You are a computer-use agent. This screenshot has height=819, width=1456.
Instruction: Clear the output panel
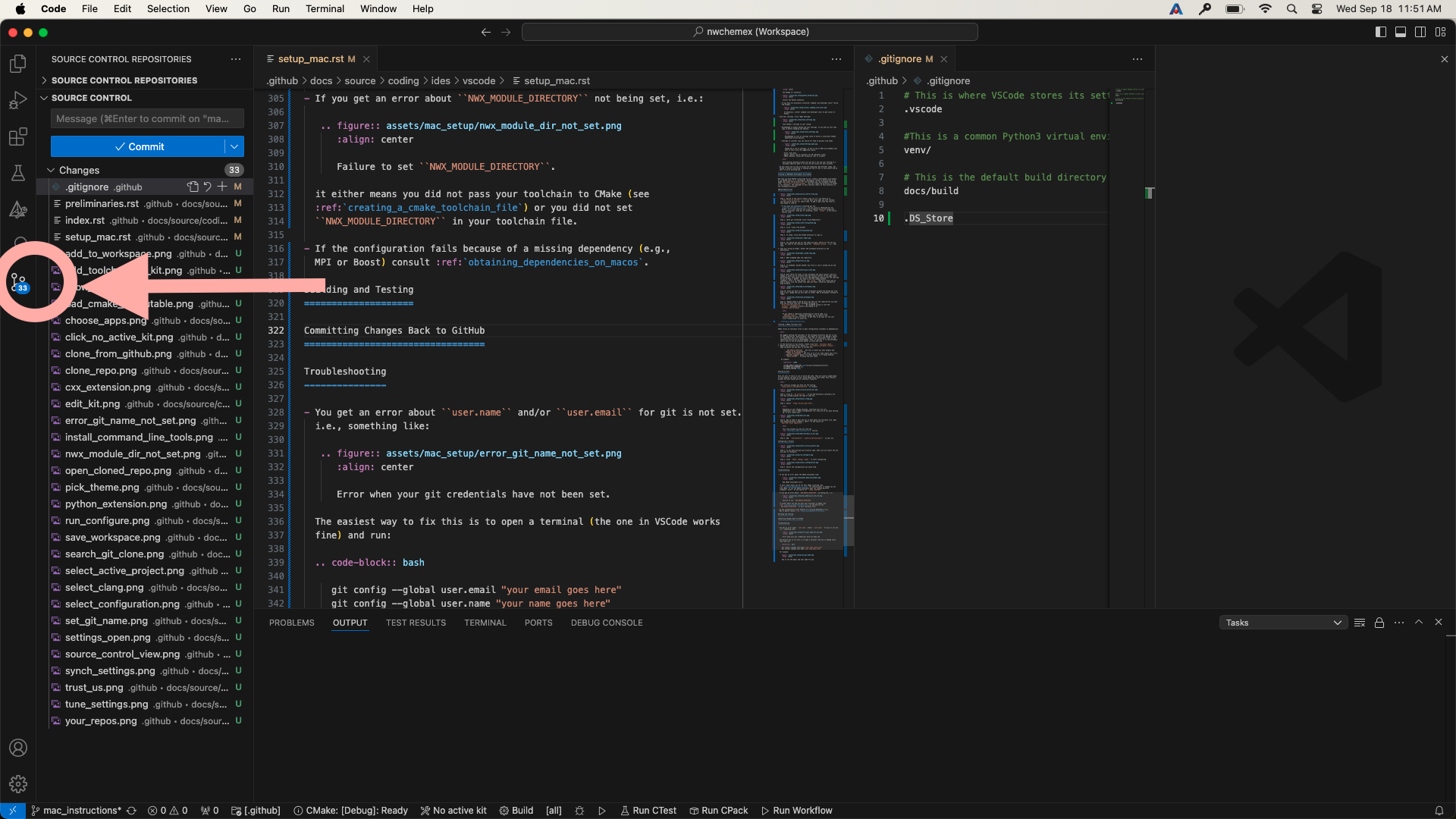coord(1360,623)
